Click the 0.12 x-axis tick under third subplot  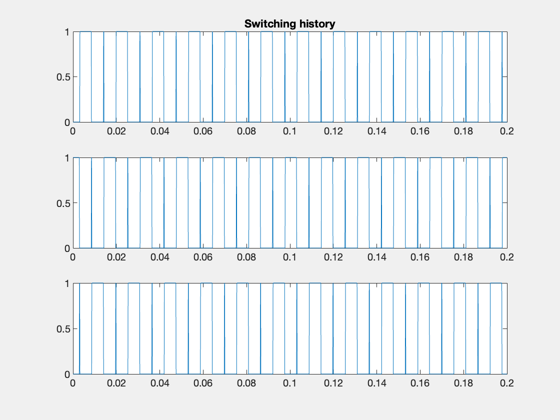(333, 383)
